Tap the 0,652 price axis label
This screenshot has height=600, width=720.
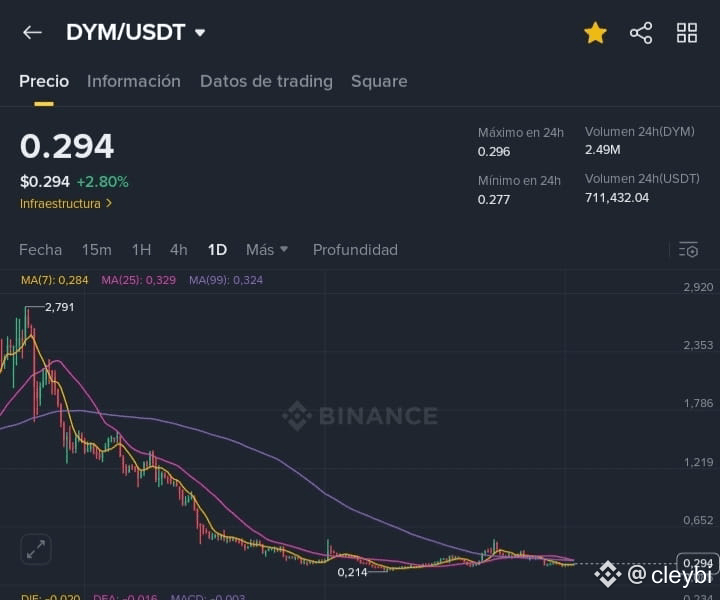tap(698, 520)
